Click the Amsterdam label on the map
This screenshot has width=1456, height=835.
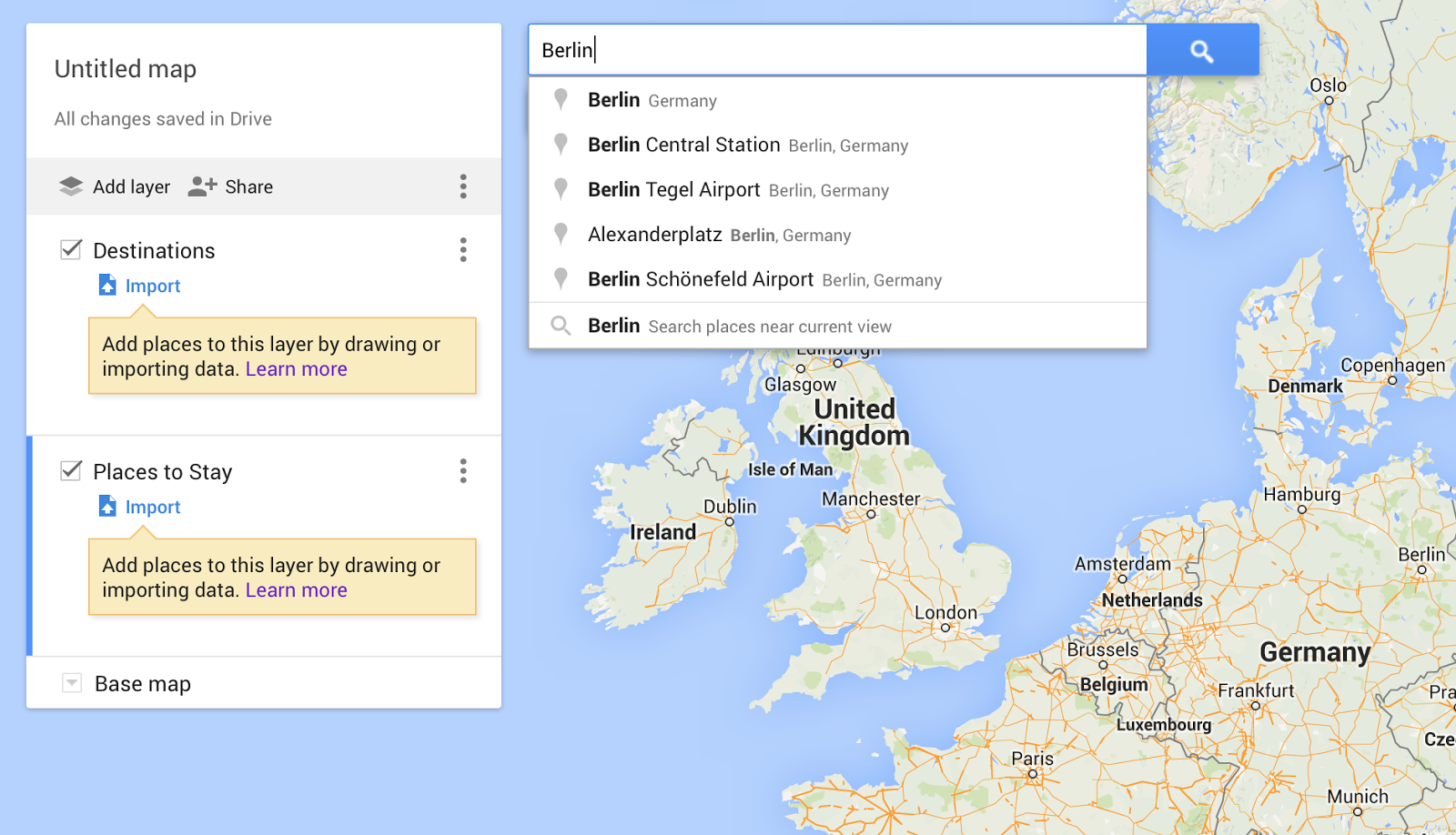click(1123, 564)
